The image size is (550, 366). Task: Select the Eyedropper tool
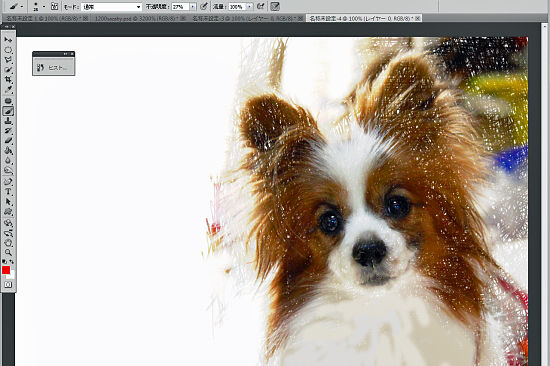(x=8, y=90)
